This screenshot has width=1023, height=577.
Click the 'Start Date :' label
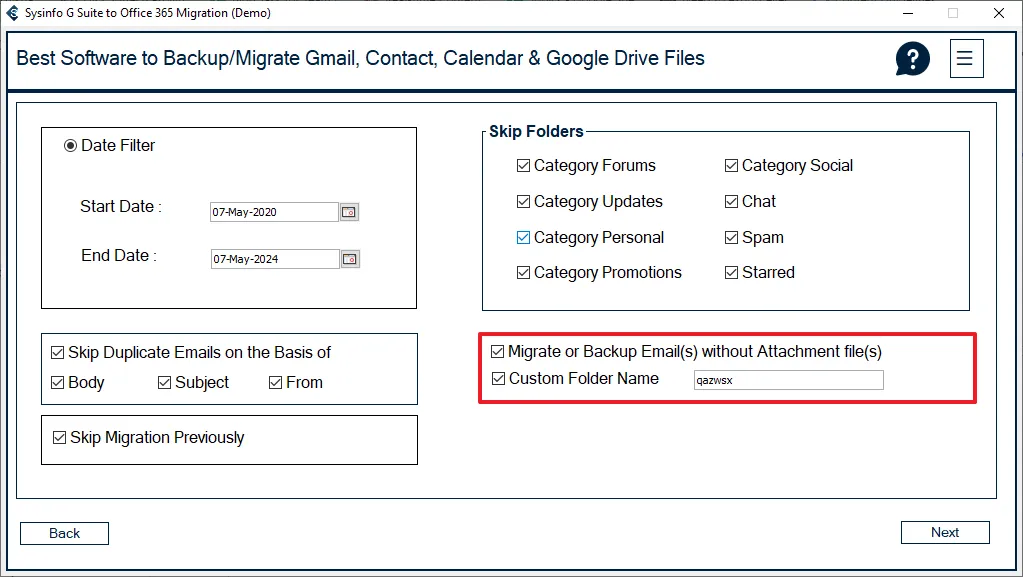121,206
